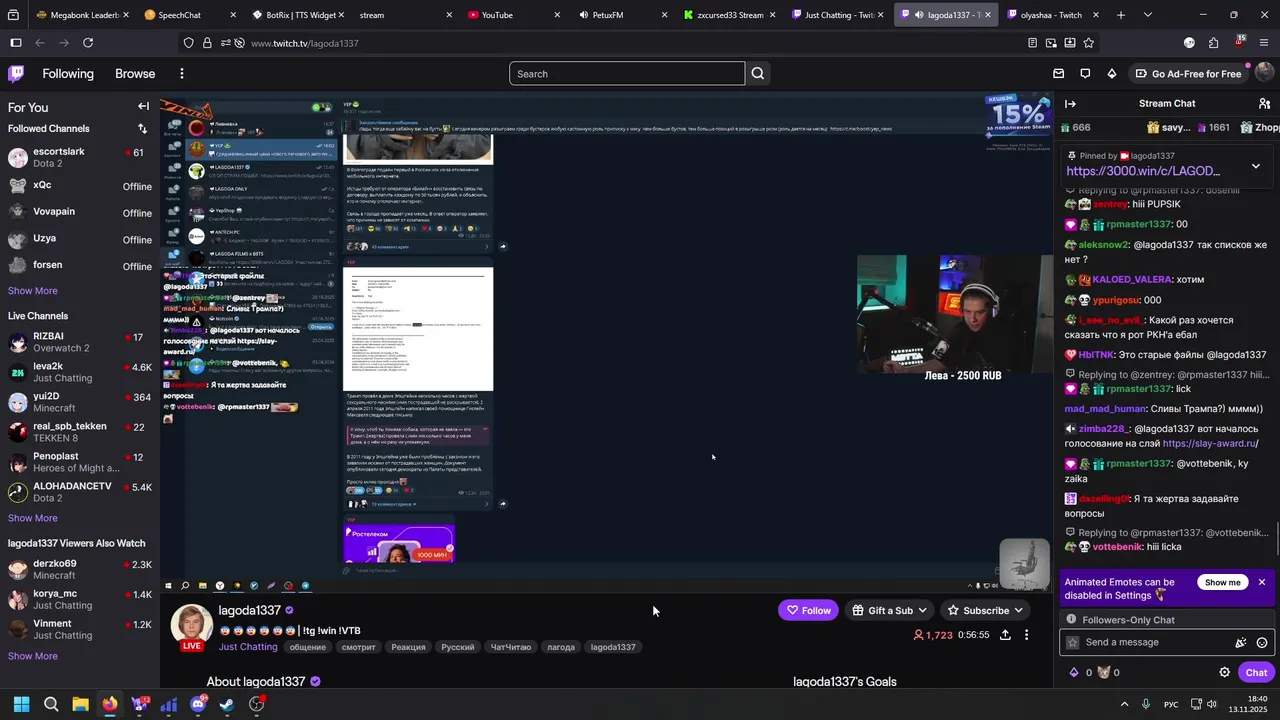Open the Subscribe dropdown arrow
This screenshot has height=720, width=1280.
[x=1018, y=610]
